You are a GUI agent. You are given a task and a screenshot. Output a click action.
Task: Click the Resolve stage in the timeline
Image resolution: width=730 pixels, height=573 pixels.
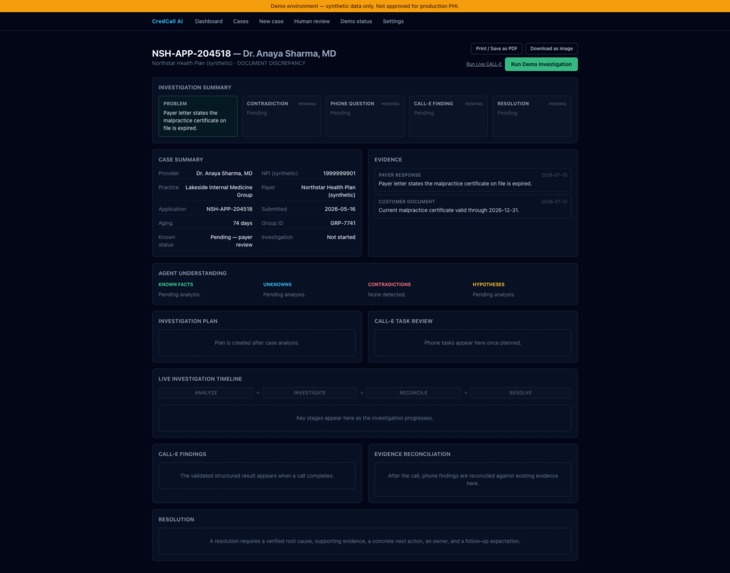[520, 393]
